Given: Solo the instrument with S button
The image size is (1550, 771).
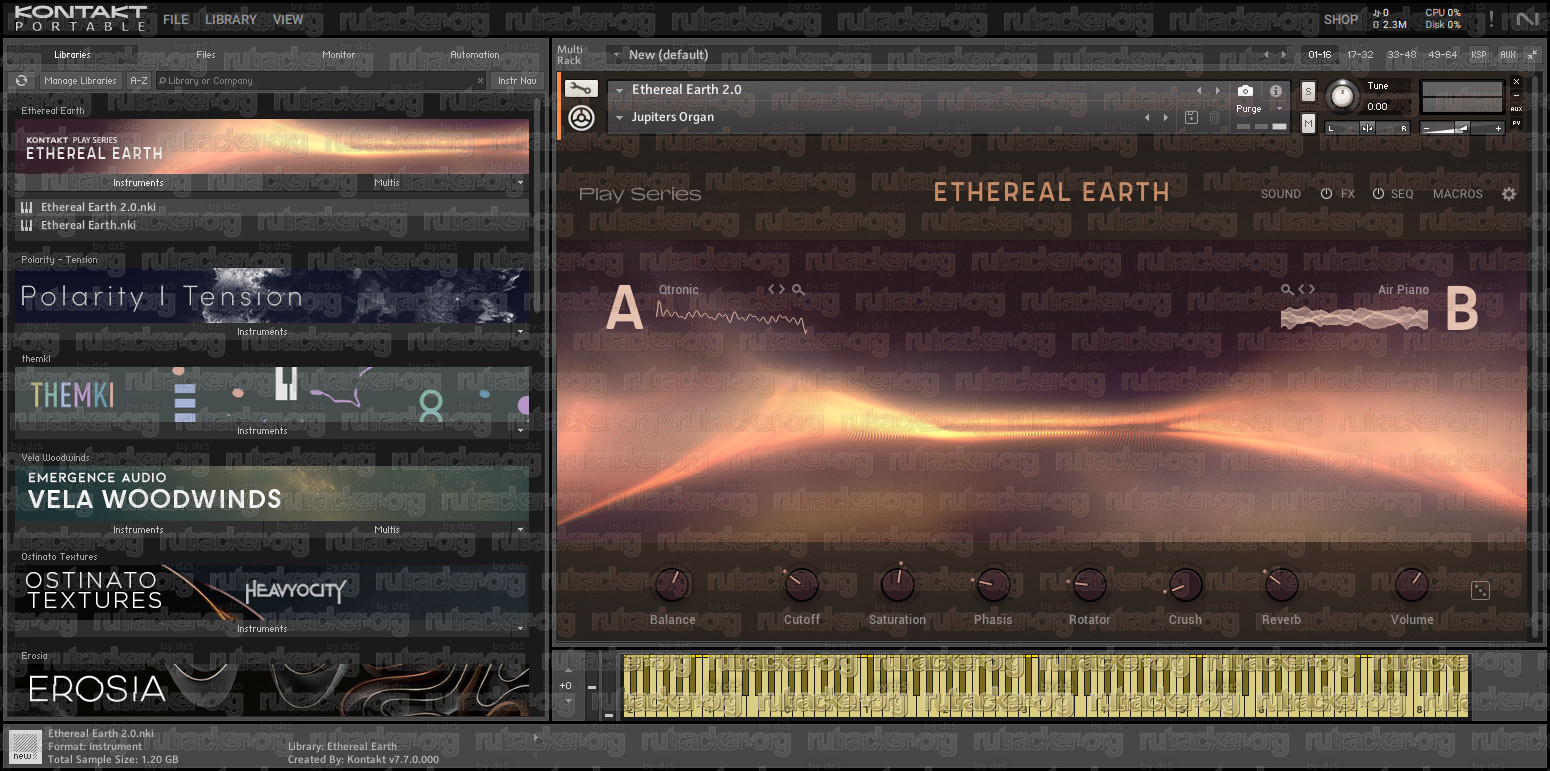Looking at the screenshot, I should click(x=1308, y=92).
